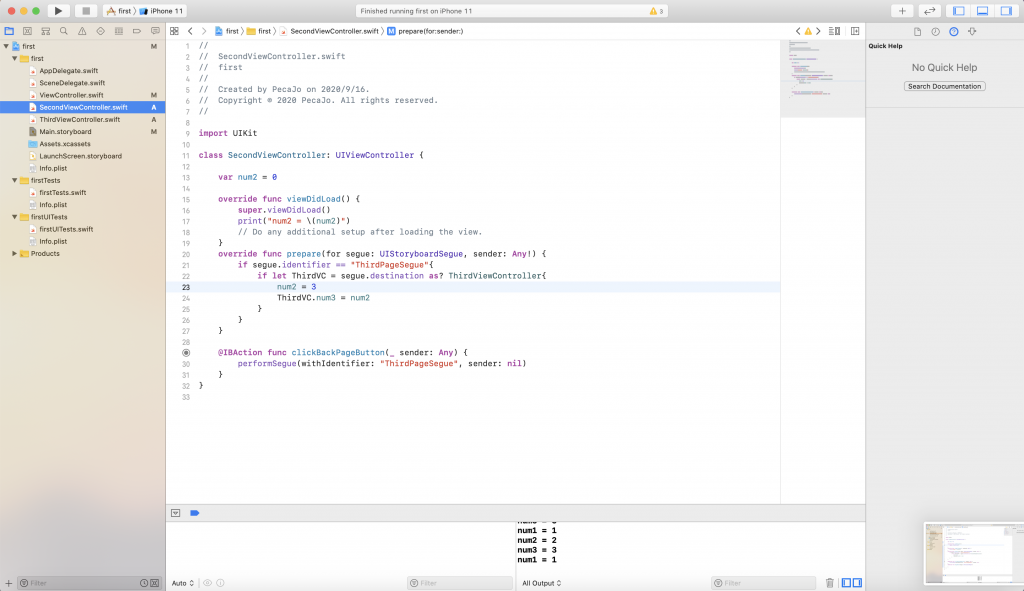
Task: Select the project navigator folder icon
Action: pyautogui.click(x=9, y=31)
